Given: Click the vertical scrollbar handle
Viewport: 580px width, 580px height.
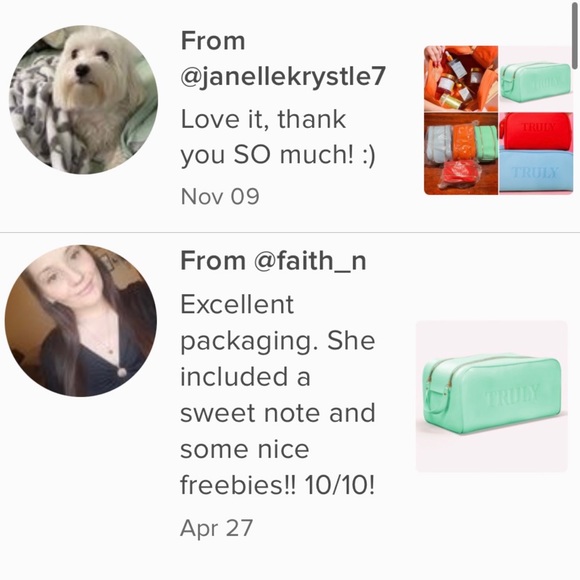Looking at the screenshot, I should (x=574, y=34).
